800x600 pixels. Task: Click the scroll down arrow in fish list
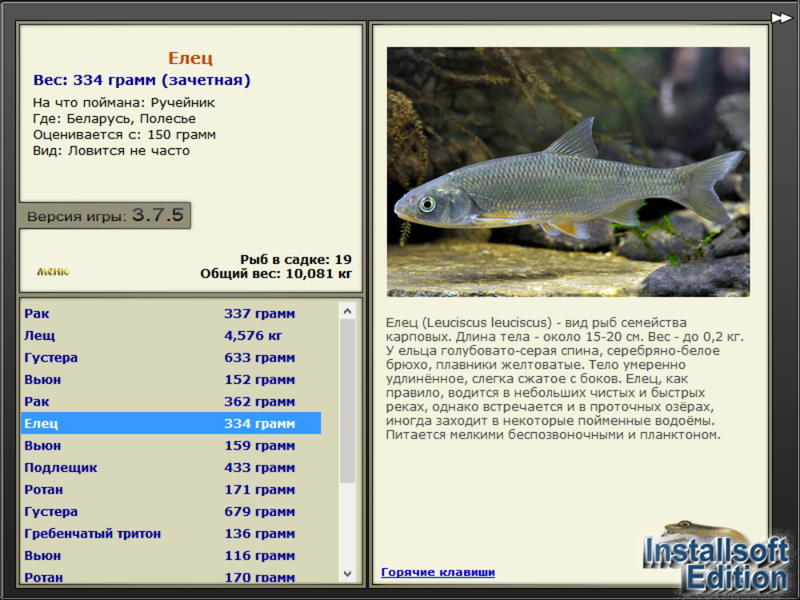(x=347, y=574)
